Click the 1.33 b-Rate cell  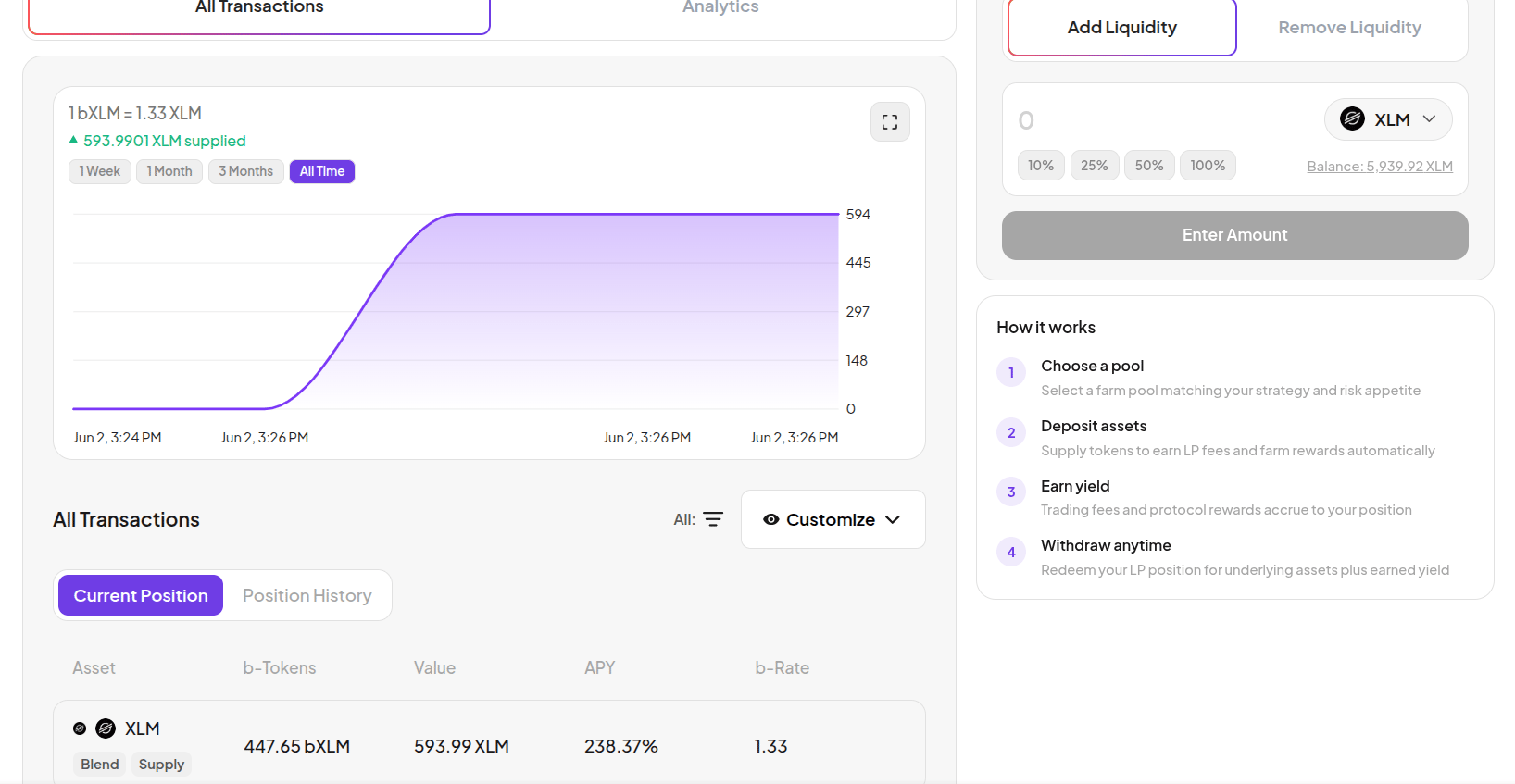coord(770,746)
